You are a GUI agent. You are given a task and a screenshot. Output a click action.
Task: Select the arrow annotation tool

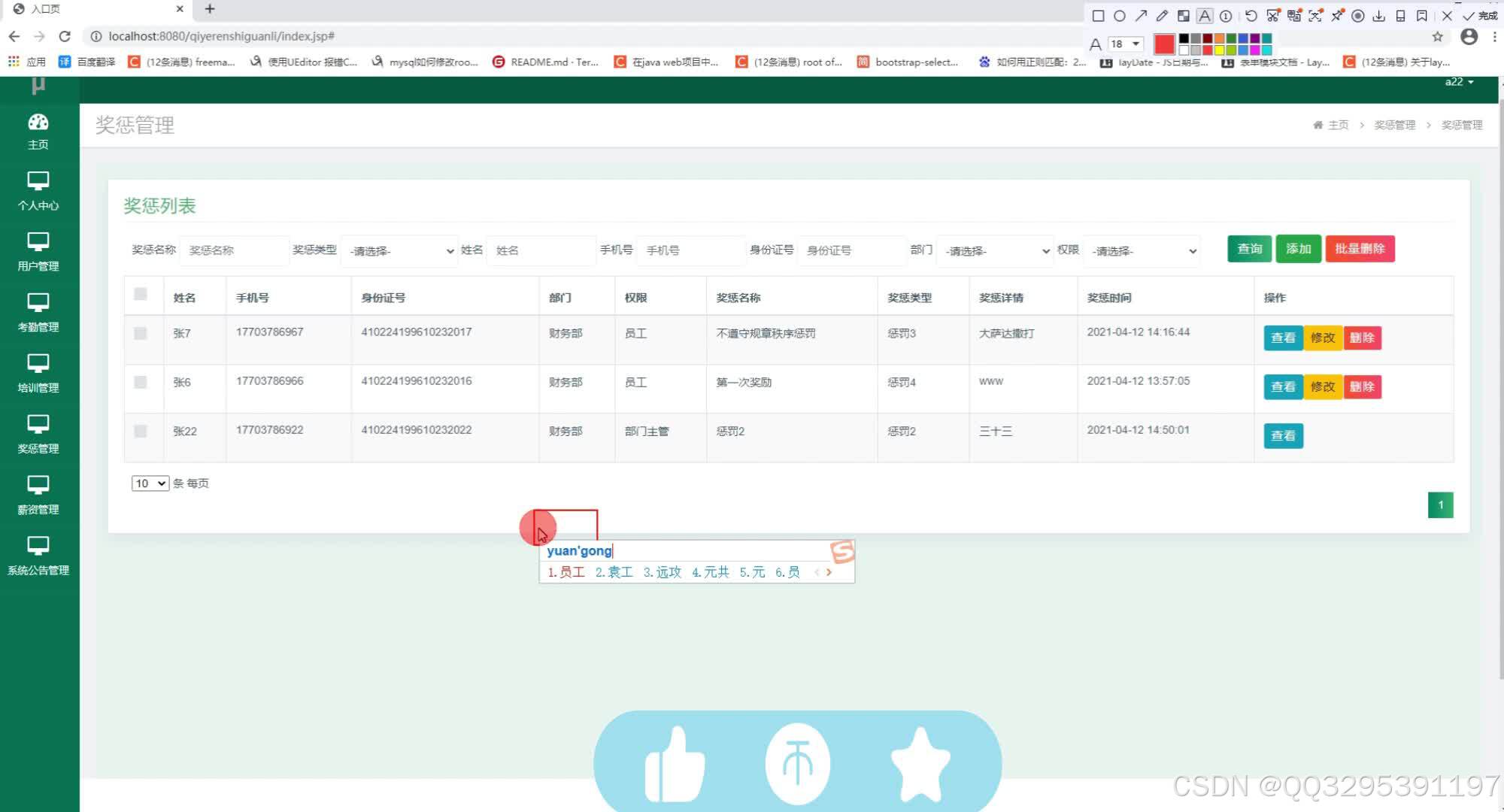[x=1141, y=16]
